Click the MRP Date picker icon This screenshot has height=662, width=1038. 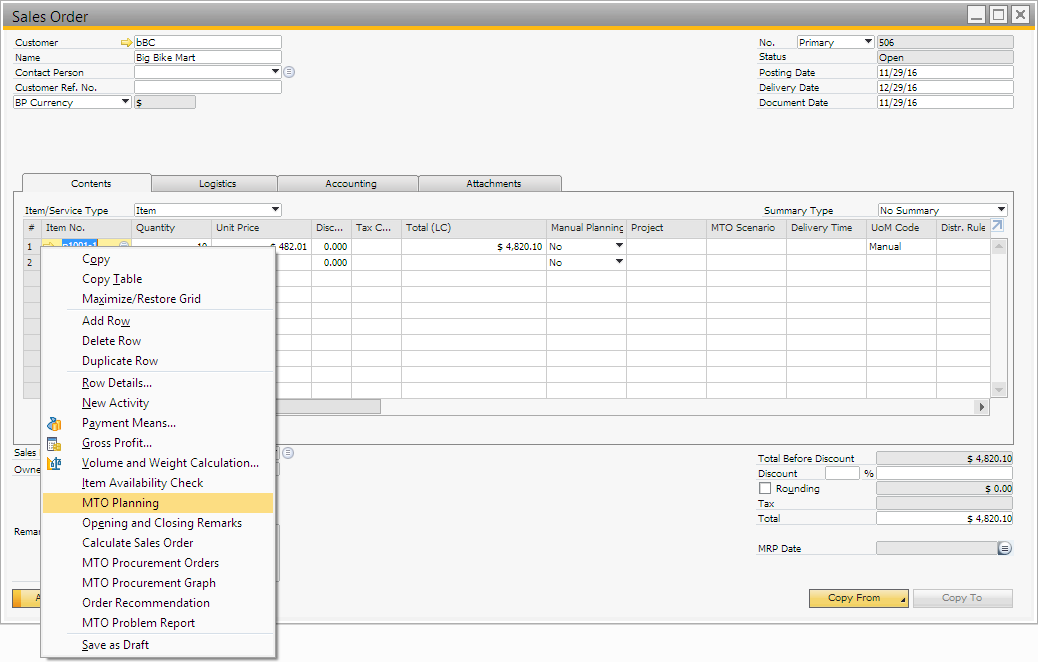(x=1005, y=548)
